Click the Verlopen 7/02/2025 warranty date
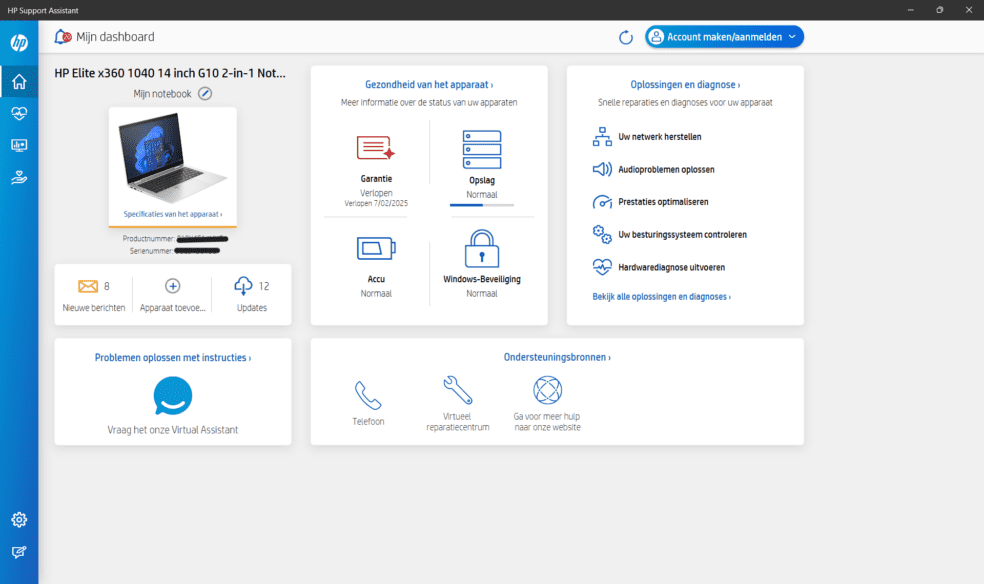Screen dimensions: 984x584 point(376,203)
